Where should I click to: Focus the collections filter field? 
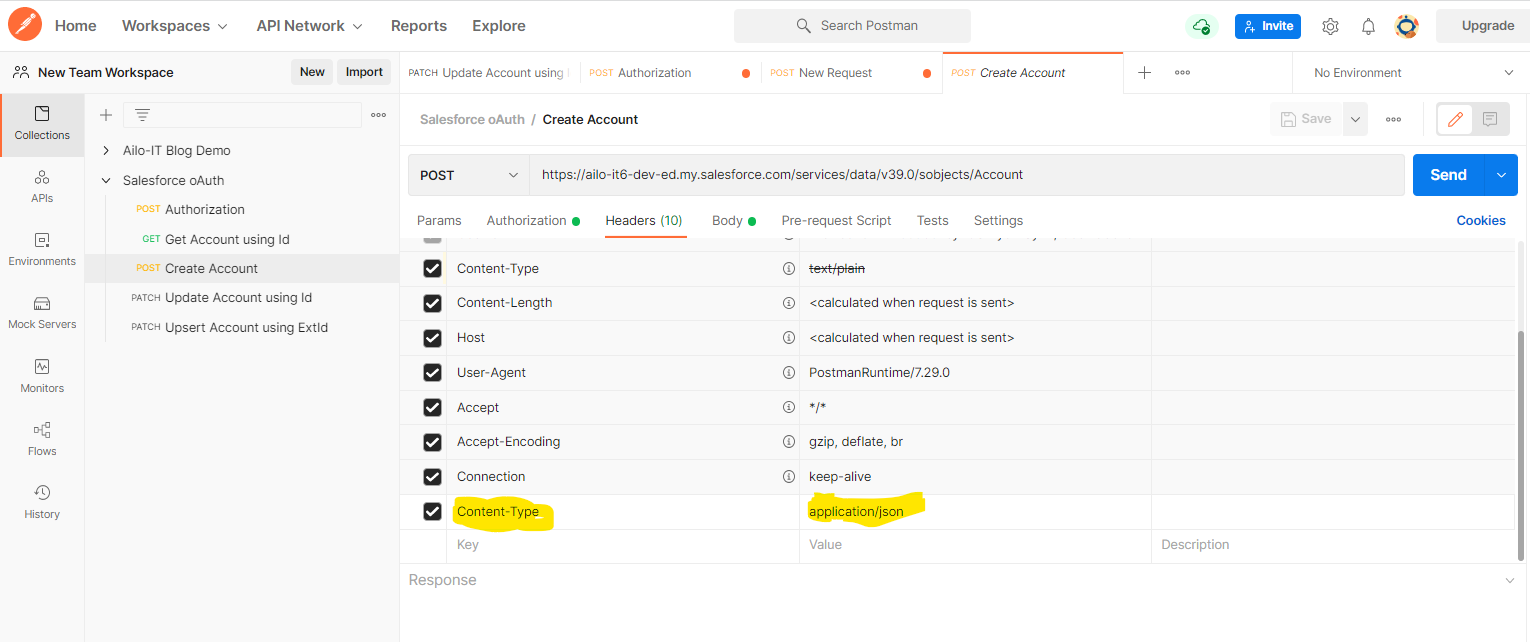[242, 115]
